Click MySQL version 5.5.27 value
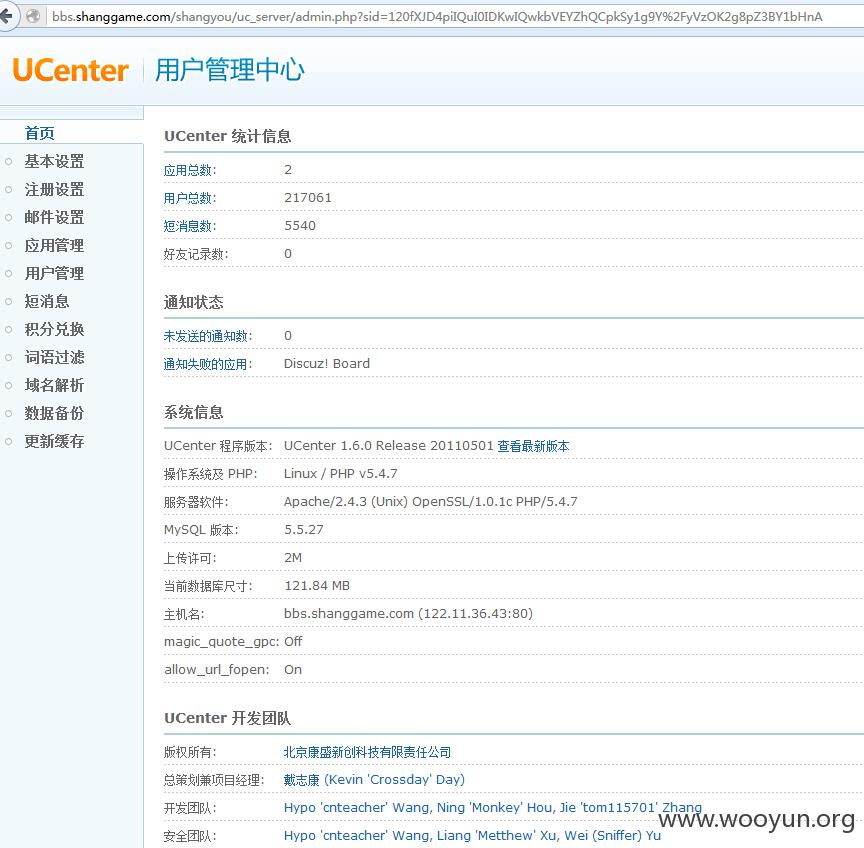Screen dimensions: 864x848 304,530
